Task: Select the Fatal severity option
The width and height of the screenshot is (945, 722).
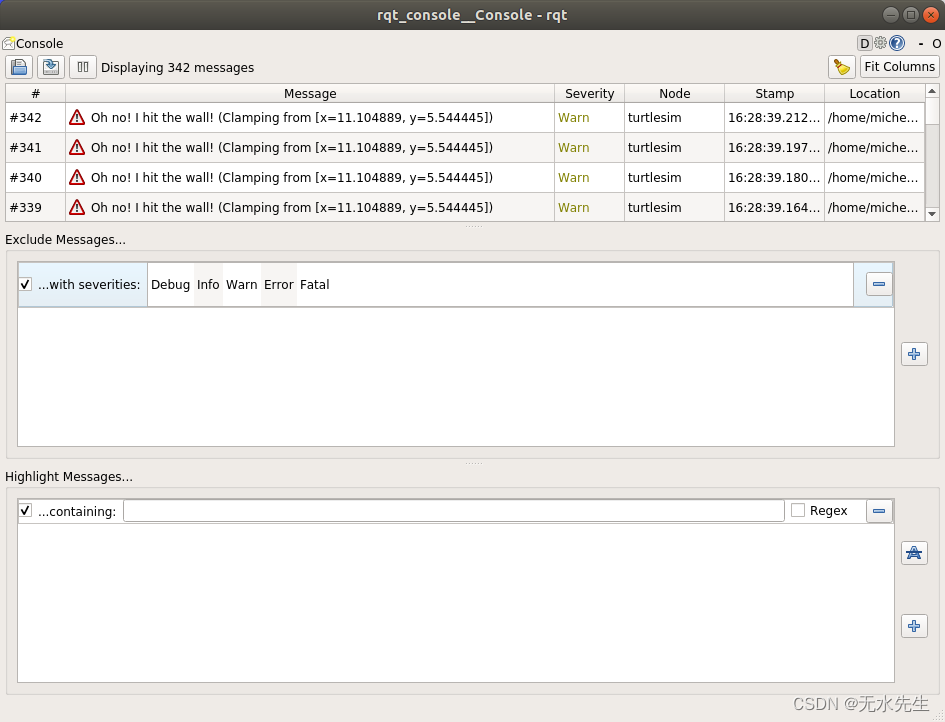Action: click(315, 284)
